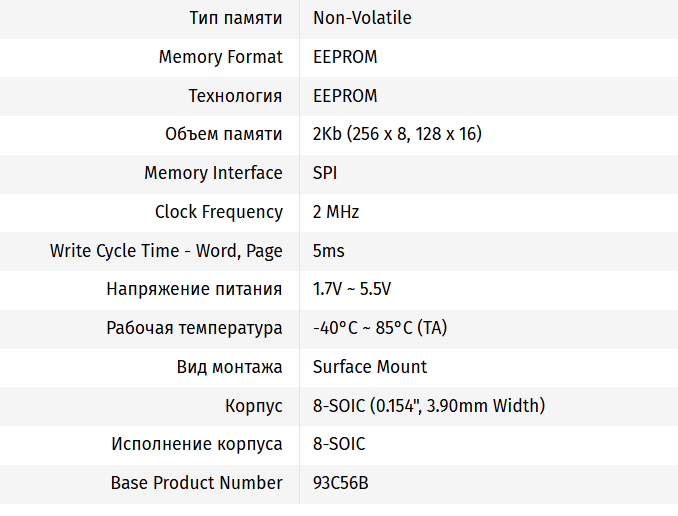The image size is (678, 516).
Task: Click the 'SPI' interface value
Action: point(325,173)
